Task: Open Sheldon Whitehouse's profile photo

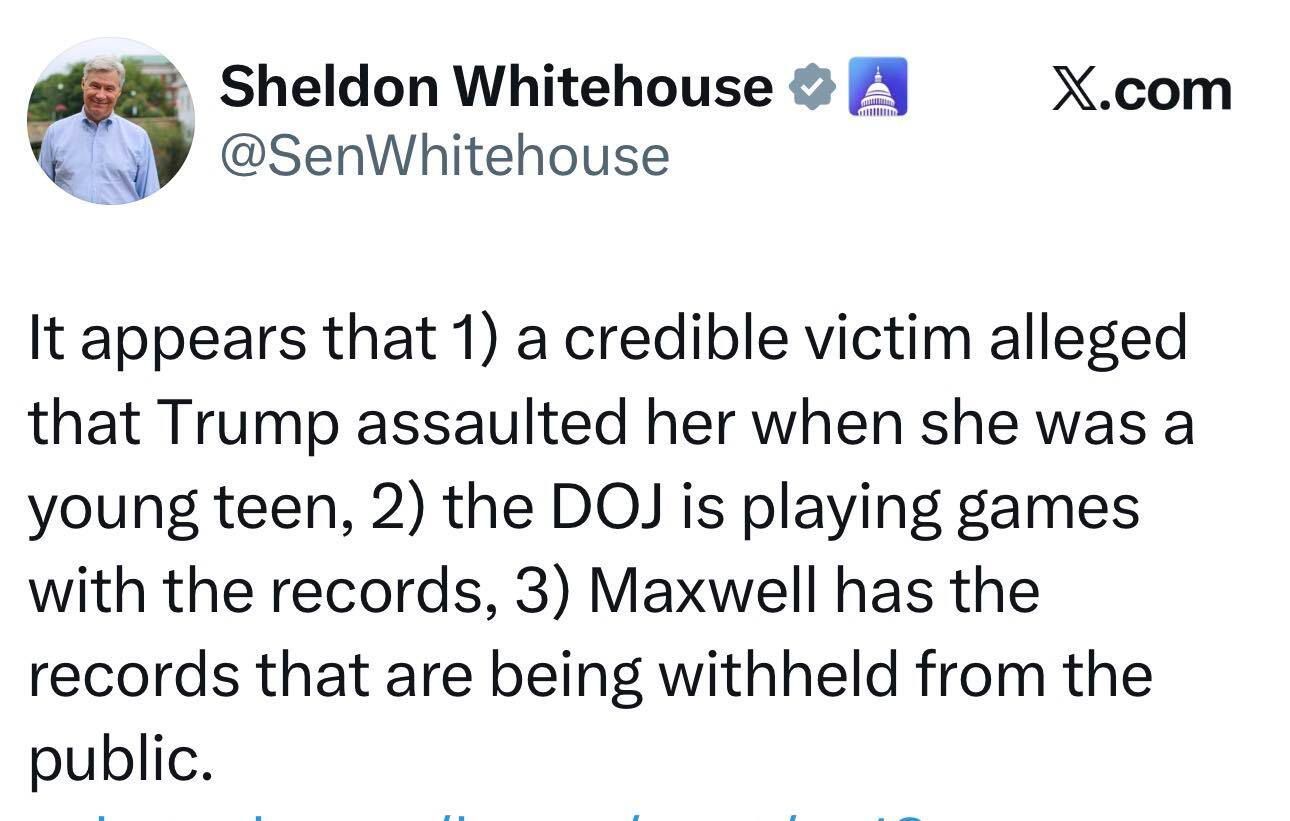Action: pos(109,121)
